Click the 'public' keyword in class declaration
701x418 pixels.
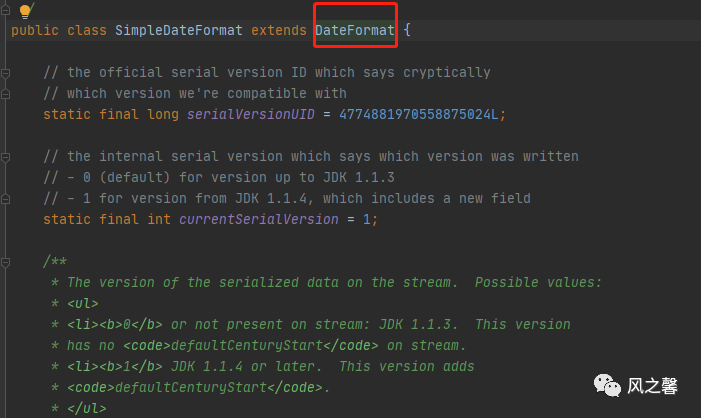pos(35,30)
